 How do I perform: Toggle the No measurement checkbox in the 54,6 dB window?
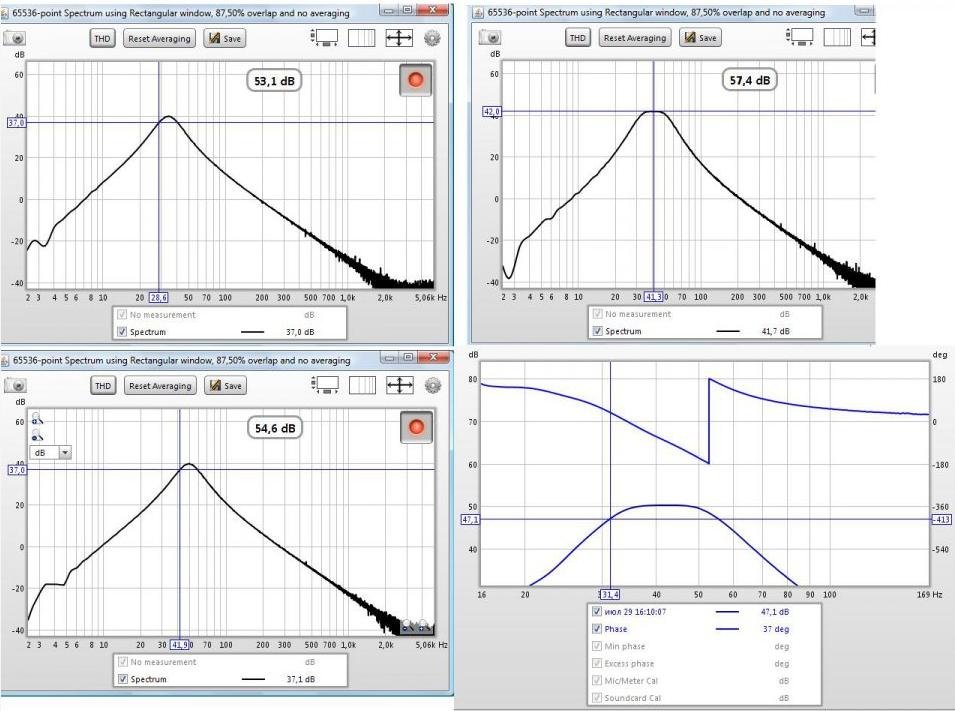tap(122, 662)
